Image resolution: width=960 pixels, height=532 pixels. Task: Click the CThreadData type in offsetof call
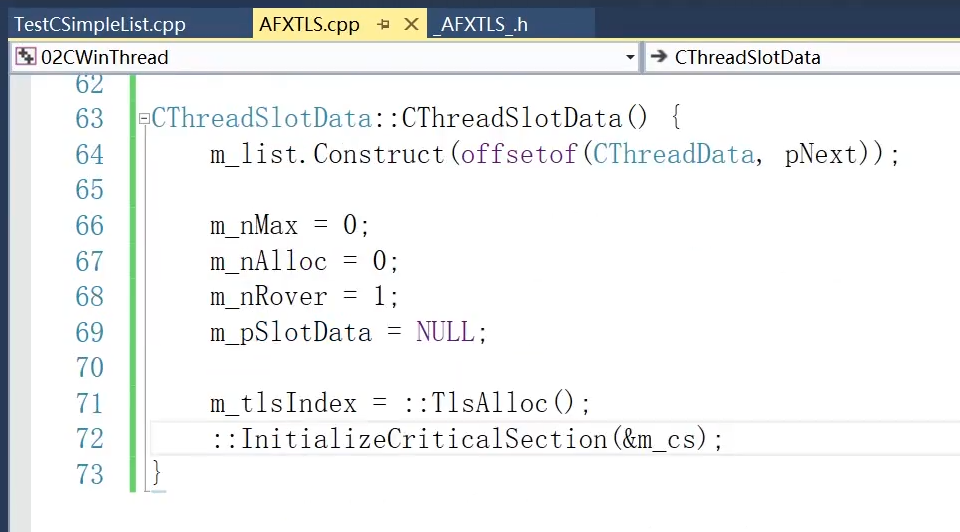pyautogui.click(x=673, y=154)
